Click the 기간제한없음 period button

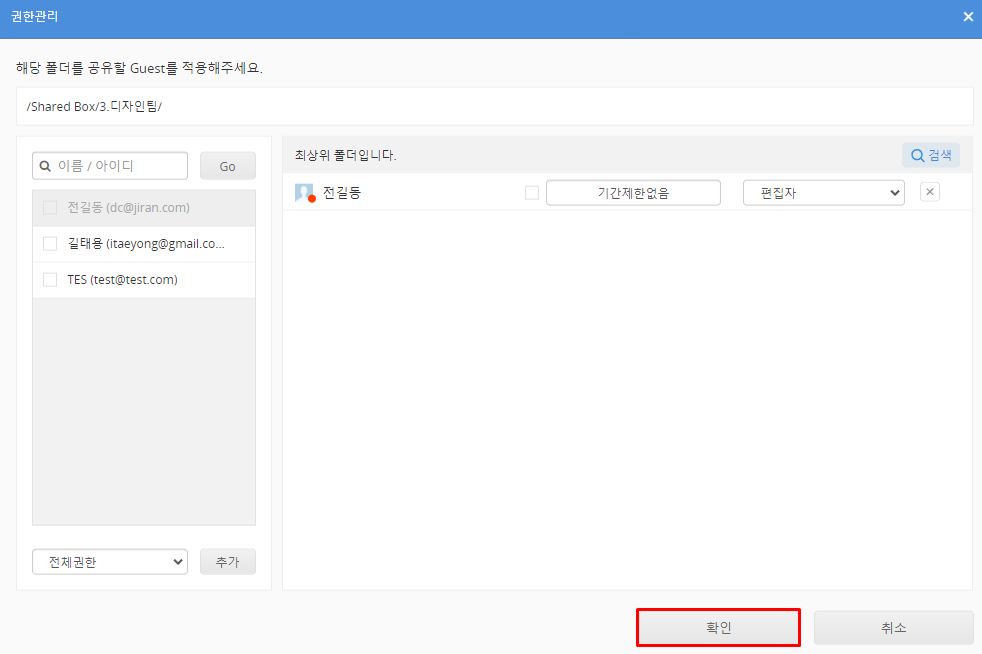pos(633,193)
